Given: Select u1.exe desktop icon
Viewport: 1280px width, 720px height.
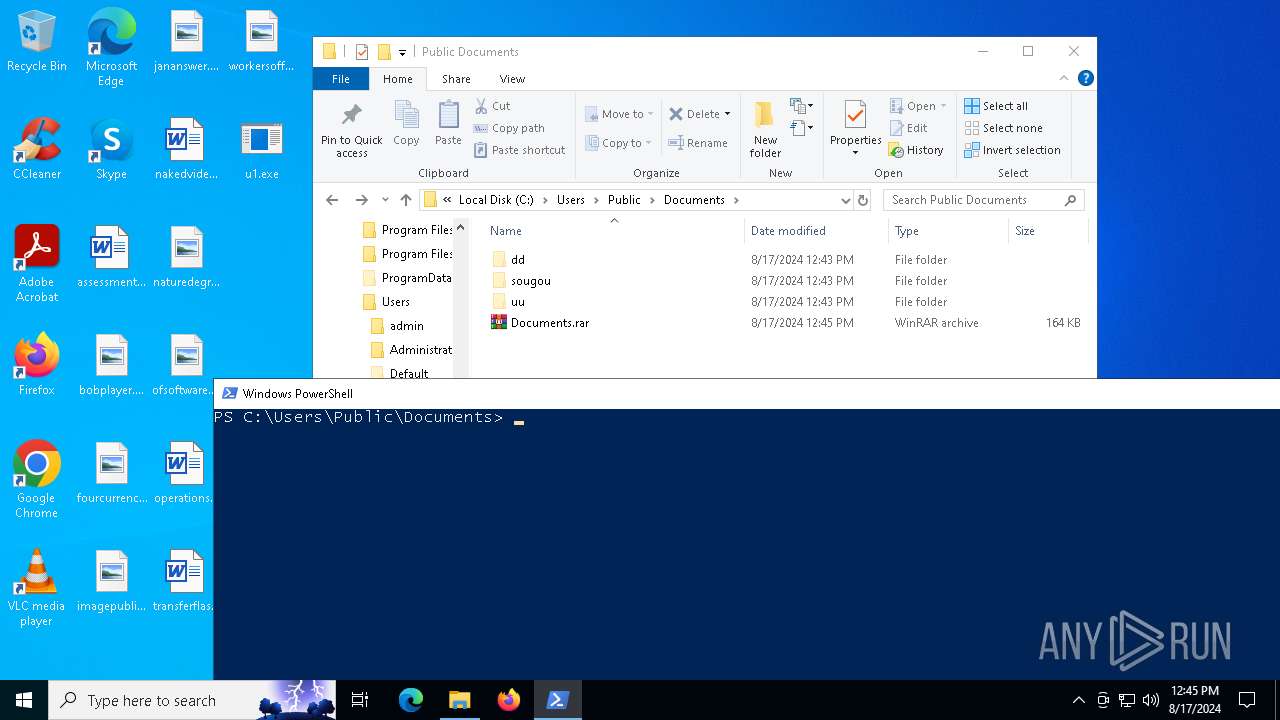Looking at the screenshot, I should (x=262, y=149).
